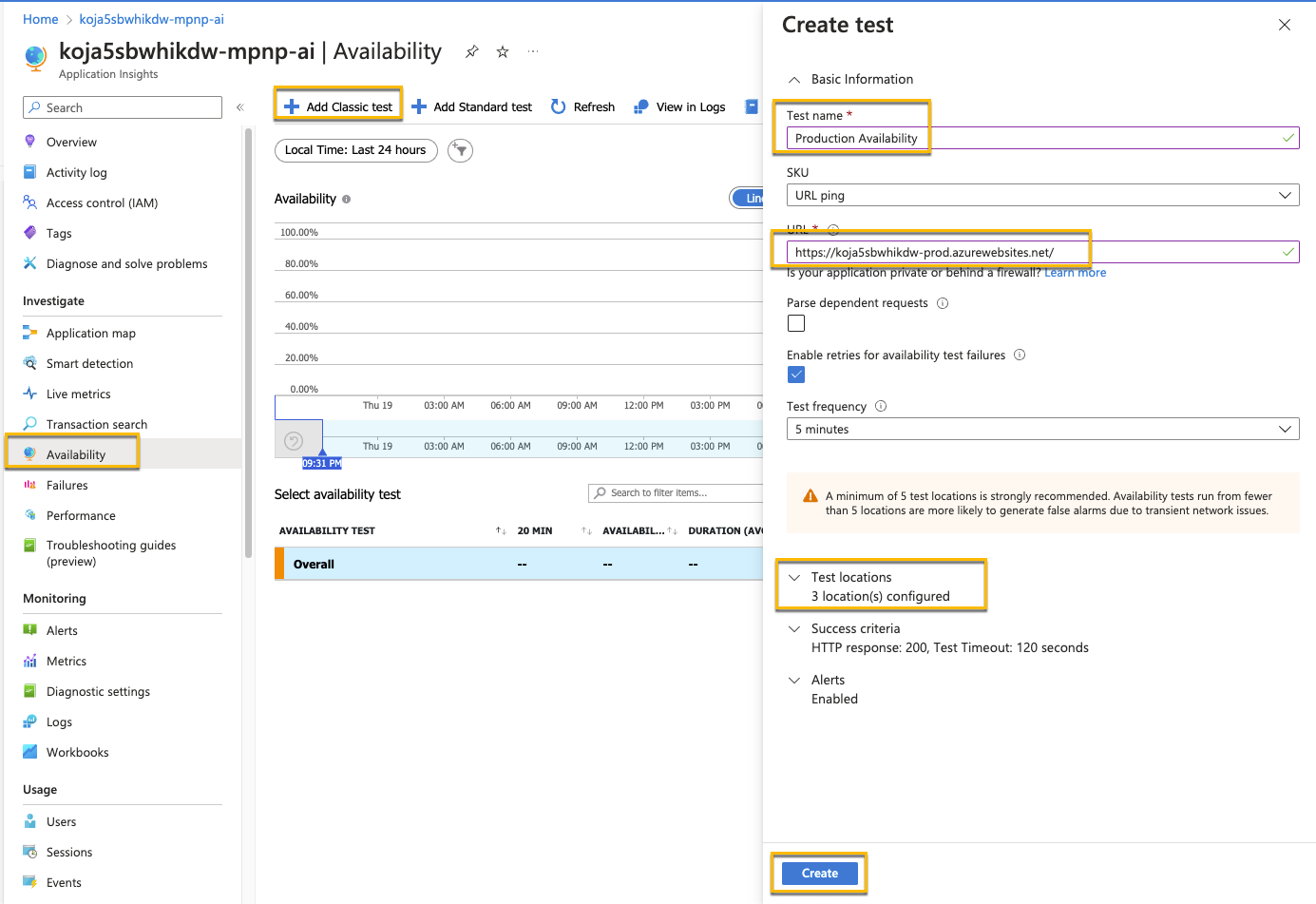Click the sidebar Search box
Screen dimensions: 1316x904
point(123,107)
